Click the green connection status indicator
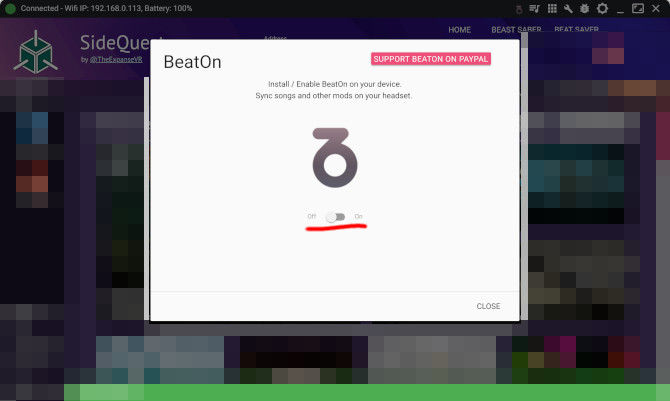The width and height of the screenshot is (670, 401). 10,9
